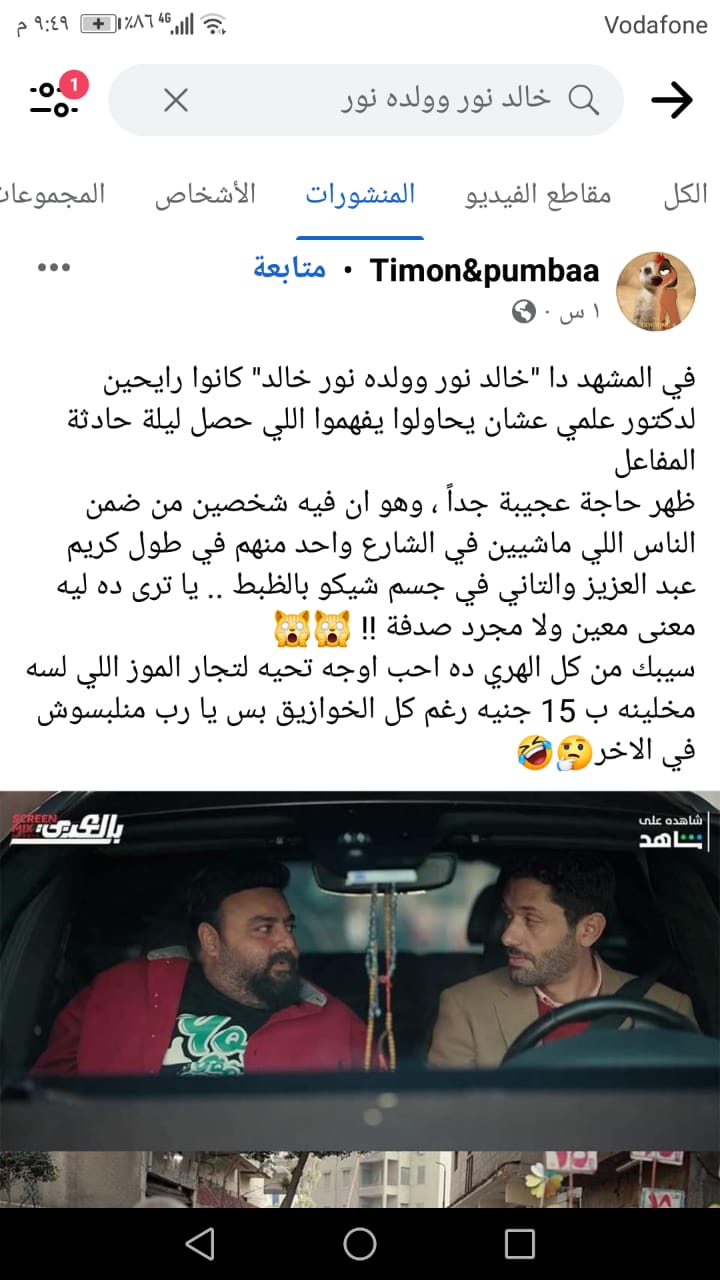
Task: Switch to the الكل tab
Action: 685,194
